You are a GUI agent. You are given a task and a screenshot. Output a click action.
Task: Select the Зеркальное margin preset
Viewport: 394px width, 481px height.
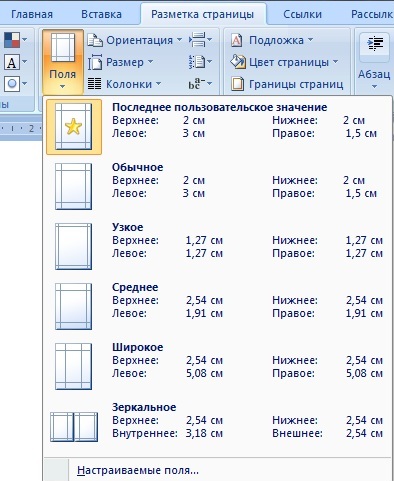click(218, 426)
